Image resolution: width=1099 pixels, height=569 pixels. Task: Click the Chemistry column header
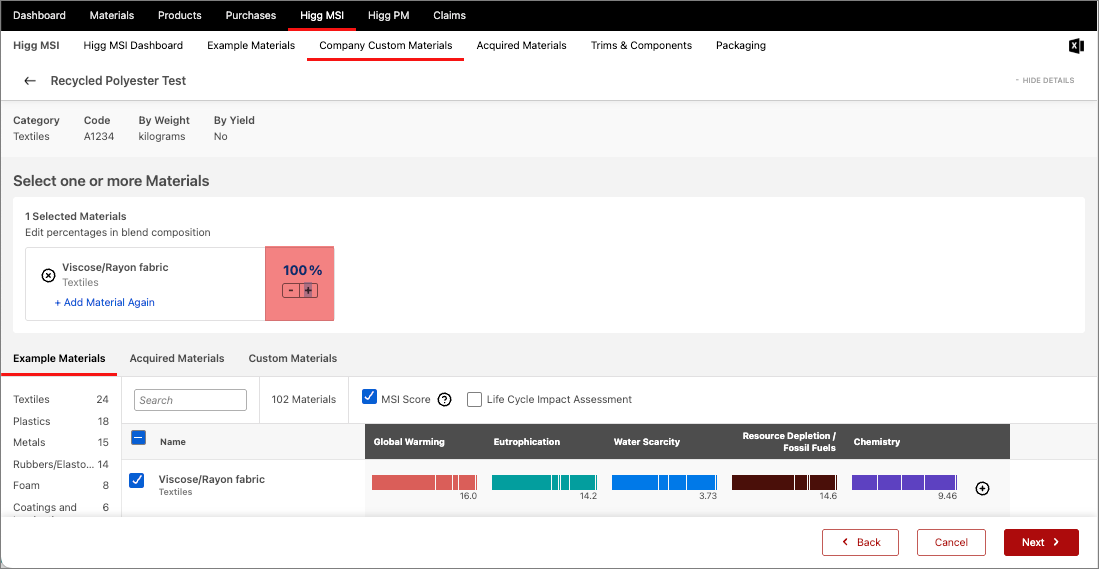[877, 442]
